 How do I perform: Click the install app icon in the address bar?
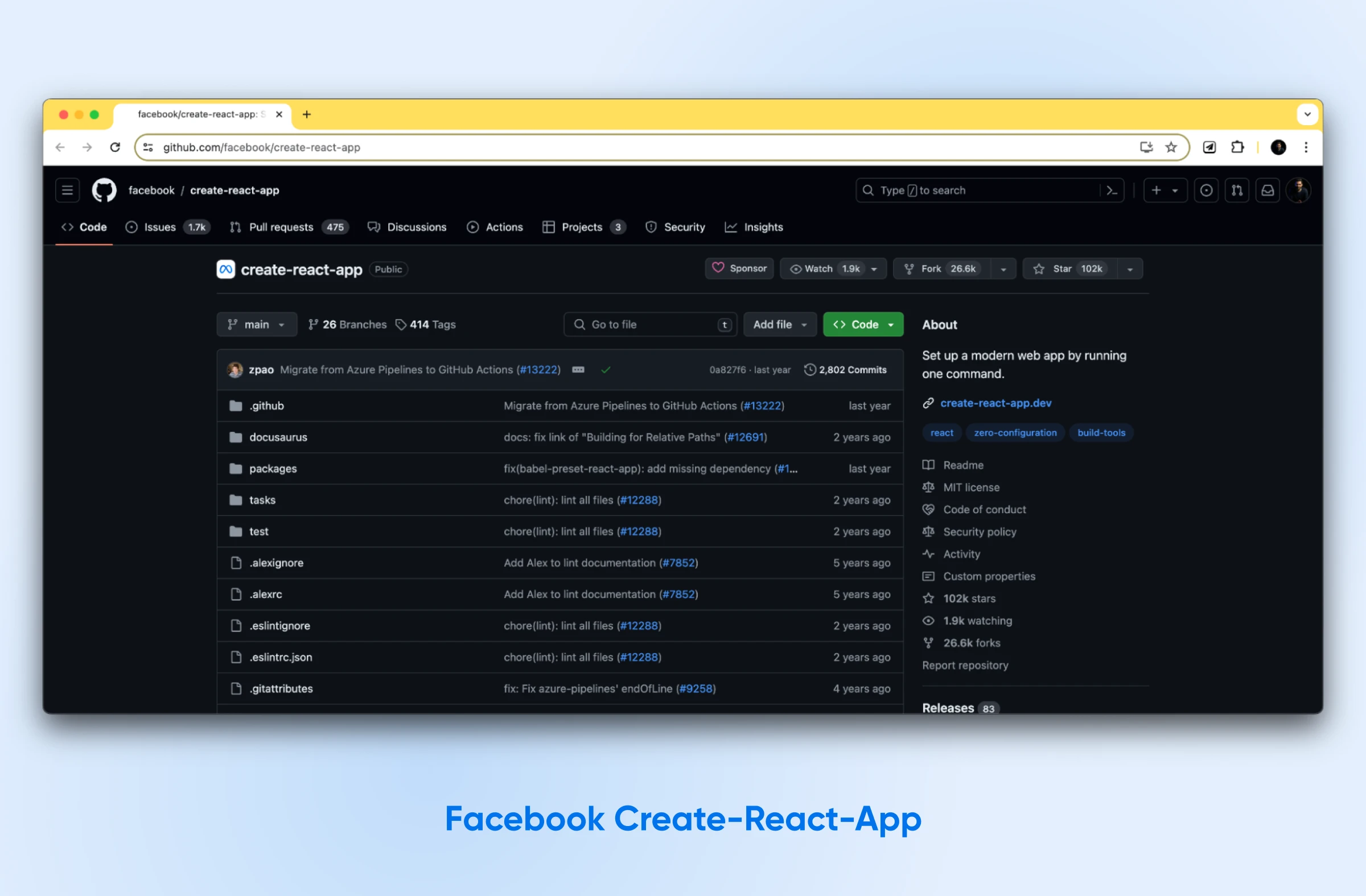(x=1146, y=147)
